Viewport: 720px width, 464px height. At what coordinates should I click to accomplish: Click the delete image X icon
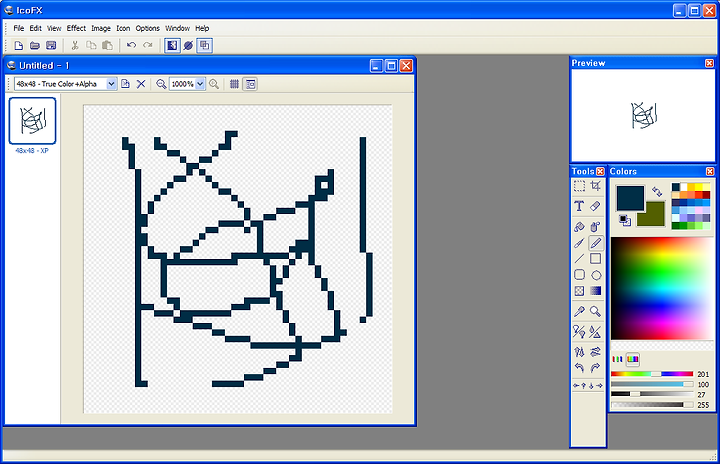click(x=141, y=84)
